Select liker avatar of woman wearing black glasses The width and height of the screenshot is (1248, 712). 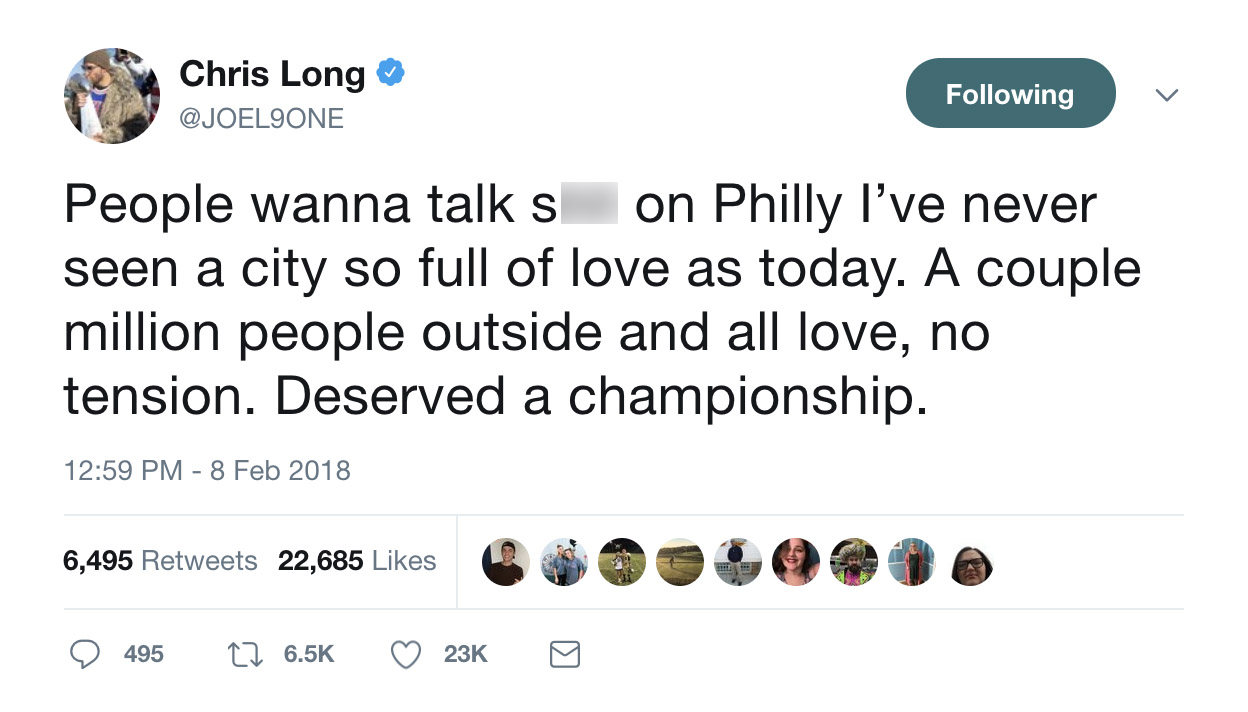click(x=970, y=565)
